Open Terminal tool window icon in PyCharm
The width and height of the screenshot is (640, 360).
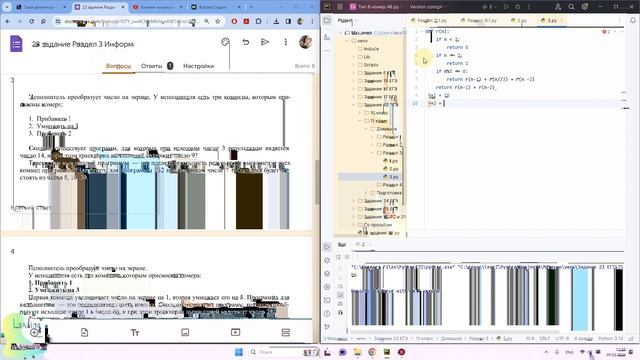[x=327, y=300]
